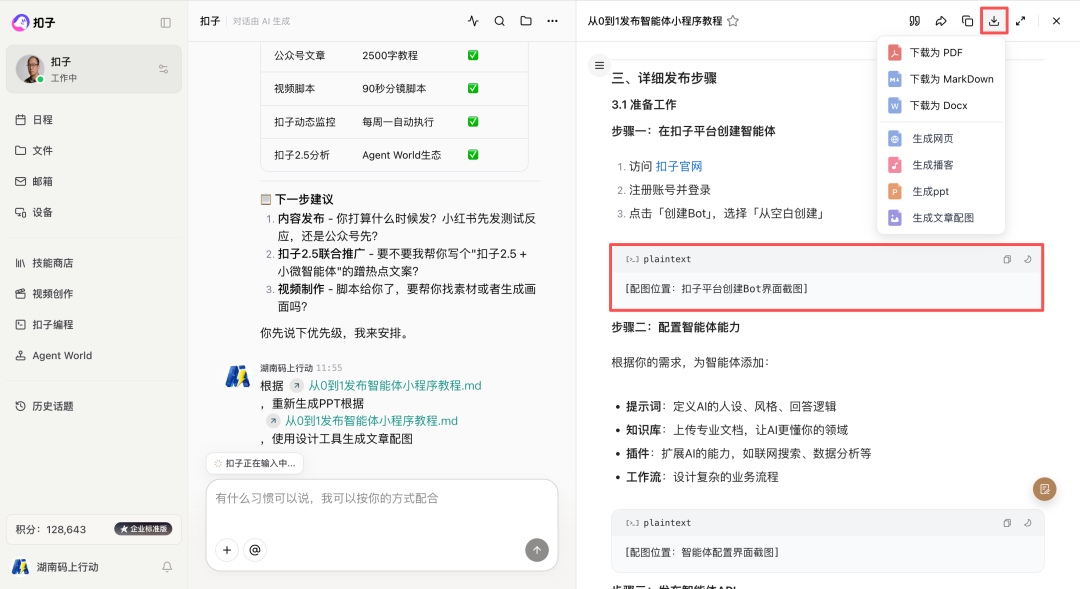The width and height of the screenshot is (1080, 589).
Task: Click the green check in 公众号文章 row
Action: (x=473, y=55)
